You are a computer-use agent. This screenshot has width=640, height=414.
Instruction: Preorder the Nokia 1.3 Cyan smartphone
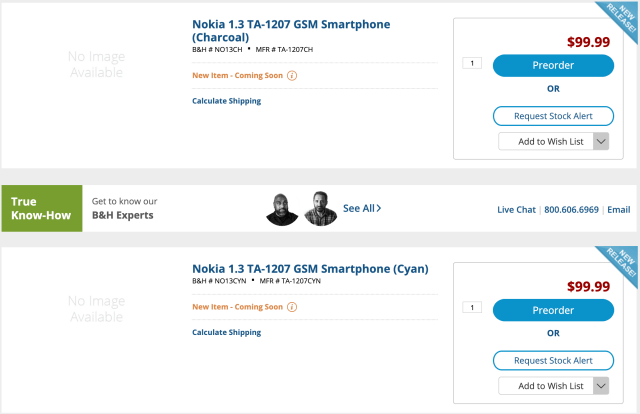pos(553,310)
